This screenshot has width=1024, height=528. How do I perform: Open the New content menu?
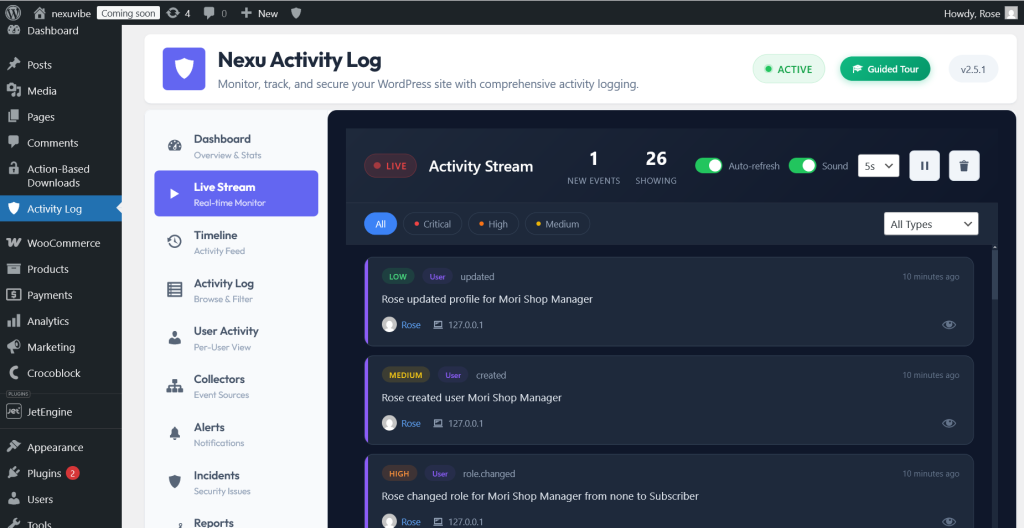tap(259, 13)
